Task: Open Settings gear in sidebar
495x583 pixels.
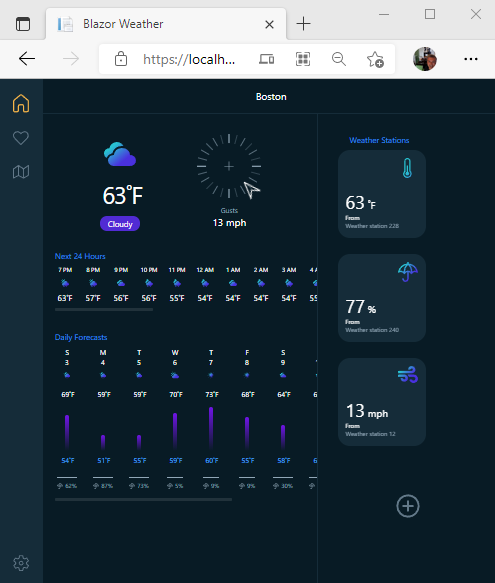Action: click(21, 563)
